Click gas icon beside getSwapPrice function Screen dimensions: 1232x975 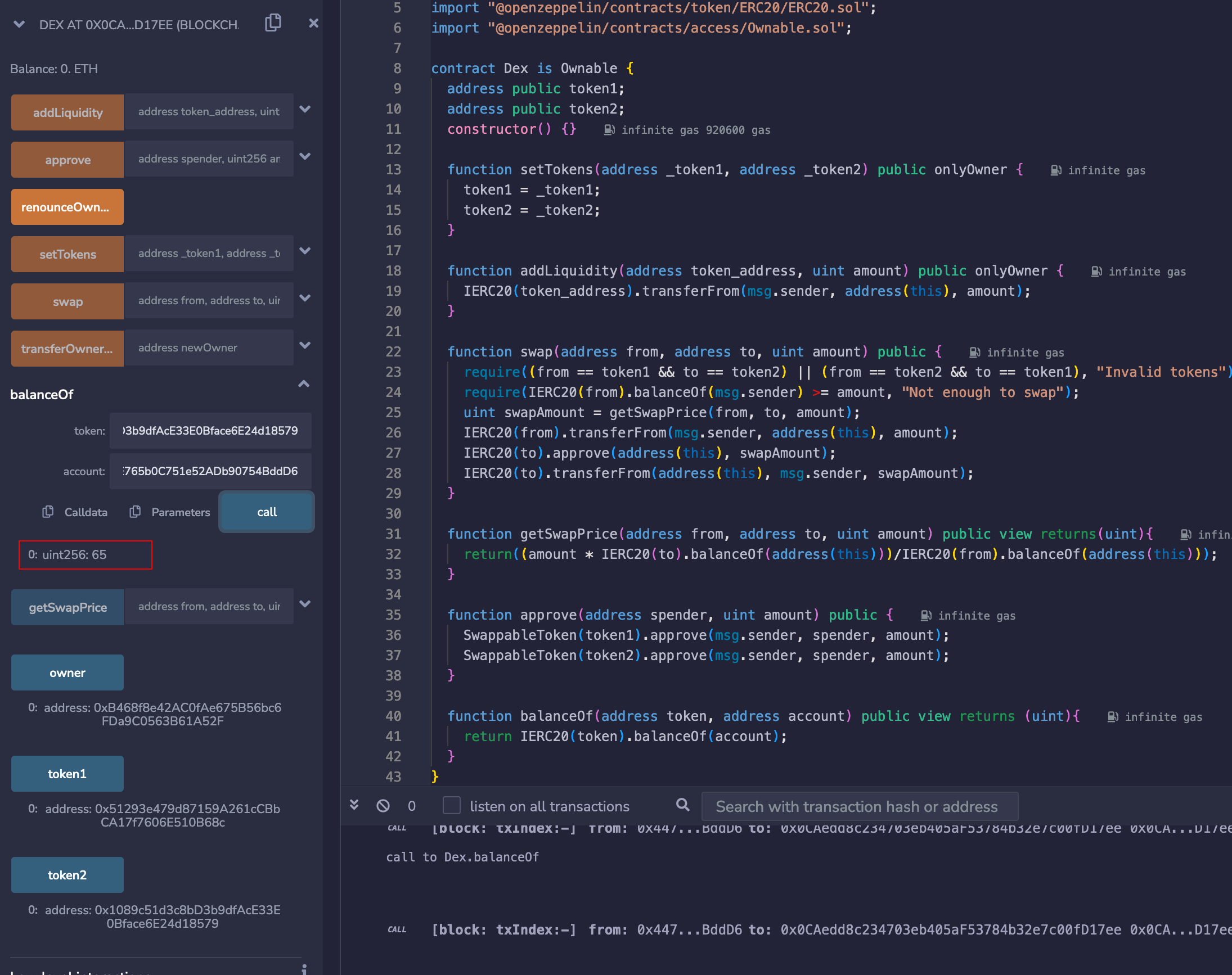[1186, 535]
